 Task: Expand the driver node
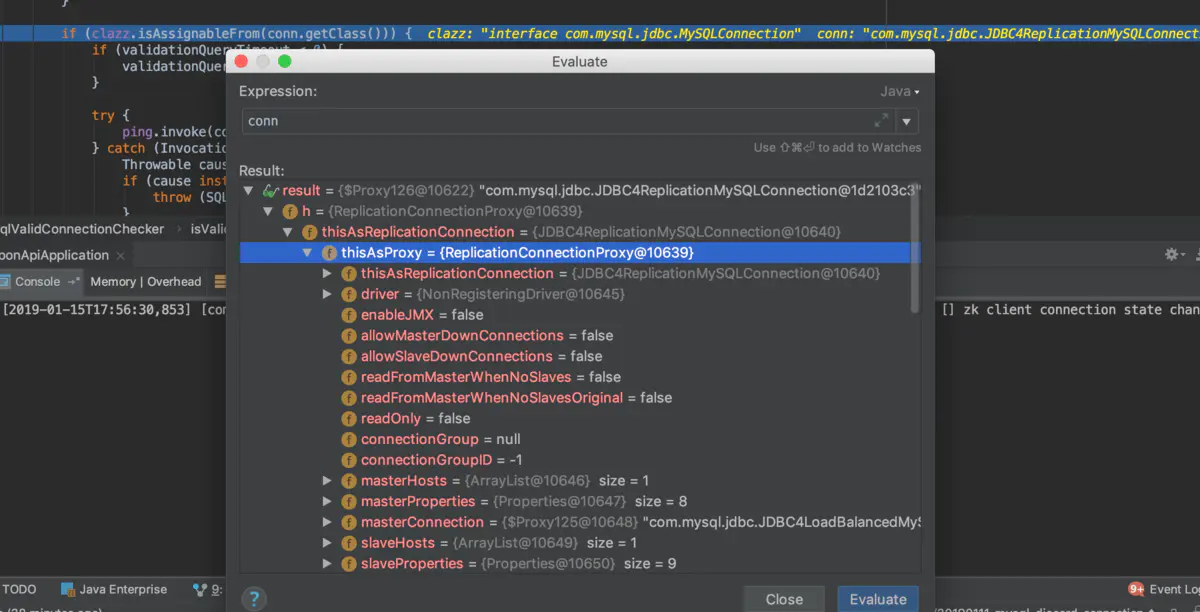pyautogui.click(x=327, y=295)
